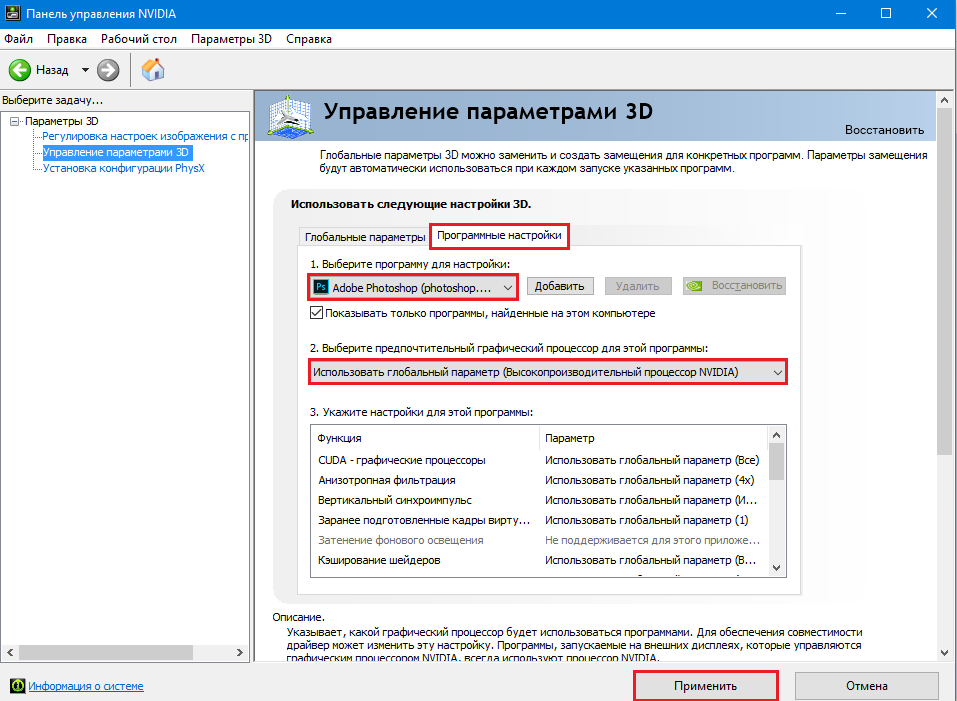The image size is (957, 701).
Task: Open the Adobe Photoshop program dropdown
Action: pos(413,287)
